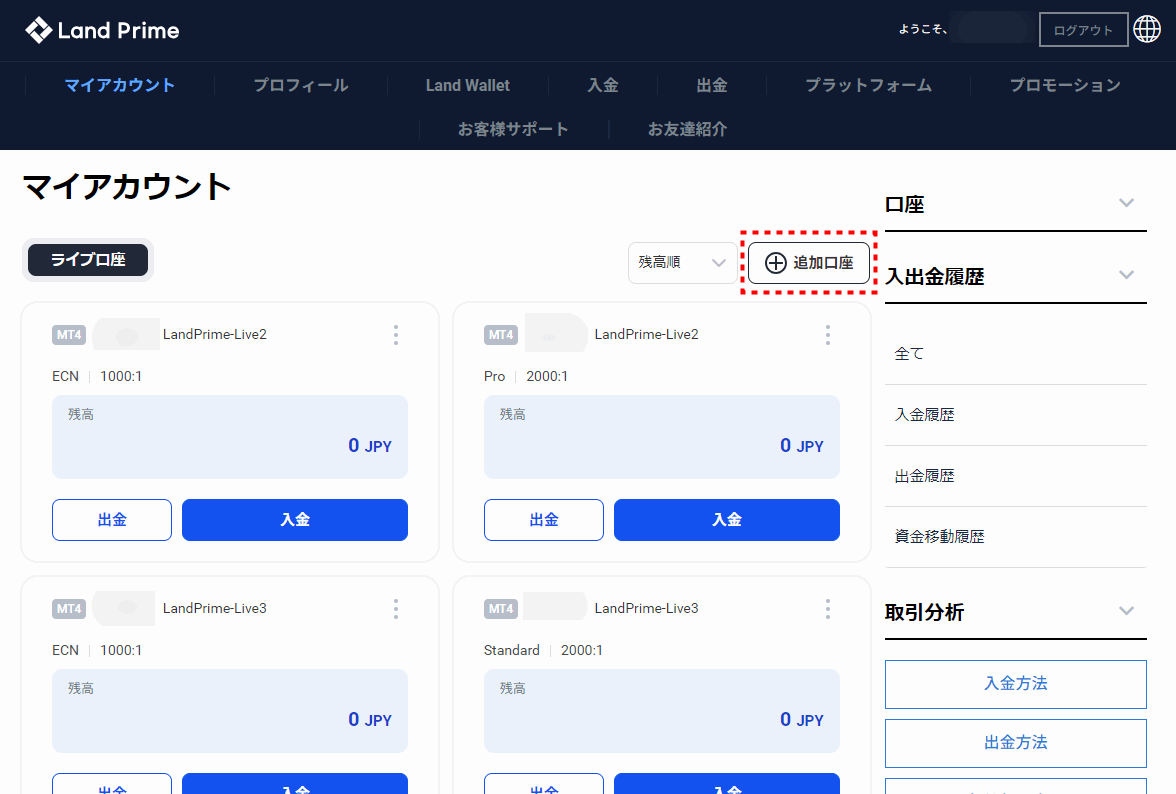
Task: Click the 入金方法 sidebar button
Action: pyautogui.click(x=1016, y=684)
